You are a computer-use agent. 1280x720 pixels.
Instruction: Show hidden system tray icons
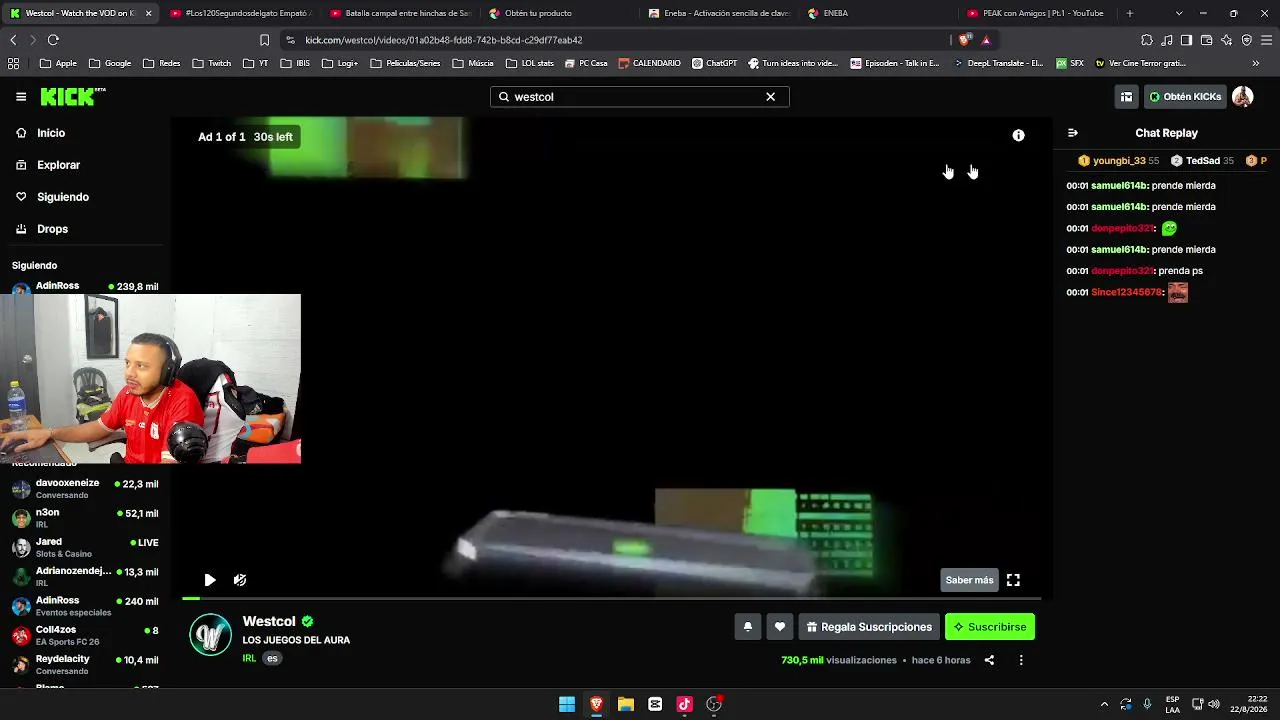click(x=1104, y=704)
